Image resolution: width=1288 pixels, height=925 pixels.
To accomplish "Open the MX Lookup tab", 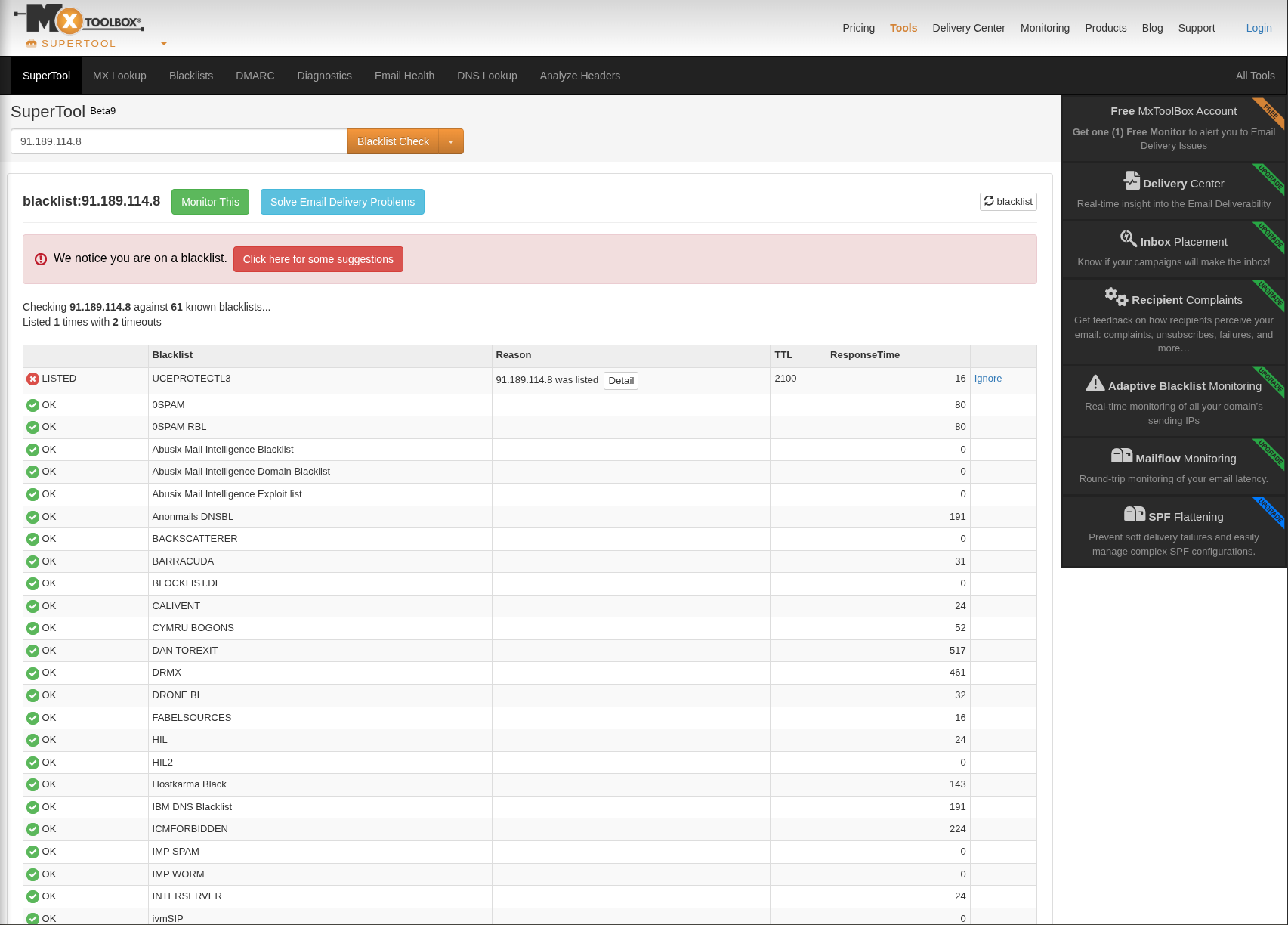I will [x=119, y=76].
